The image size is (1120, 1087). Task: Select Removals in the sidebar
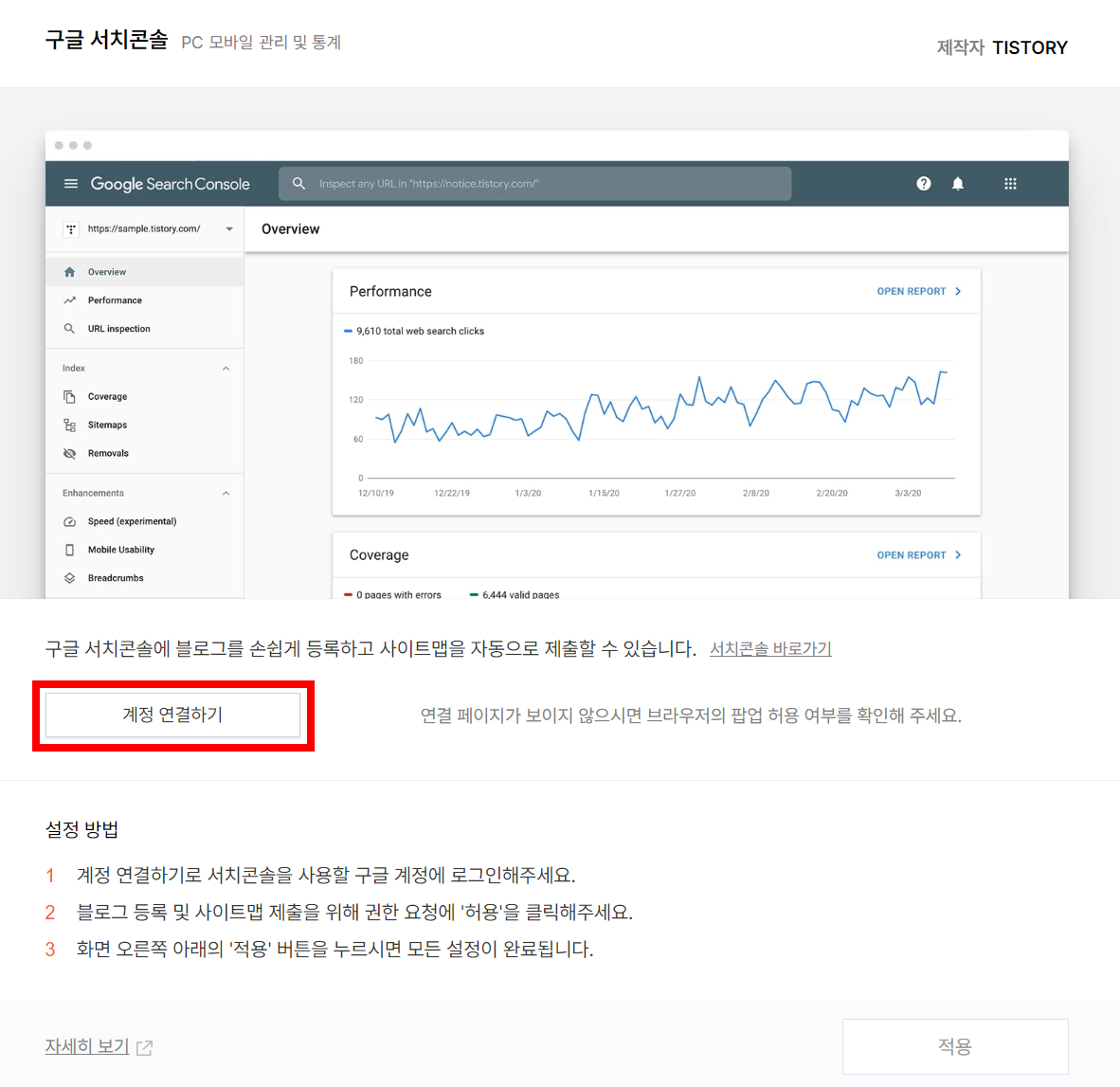[x=144, y=454]
